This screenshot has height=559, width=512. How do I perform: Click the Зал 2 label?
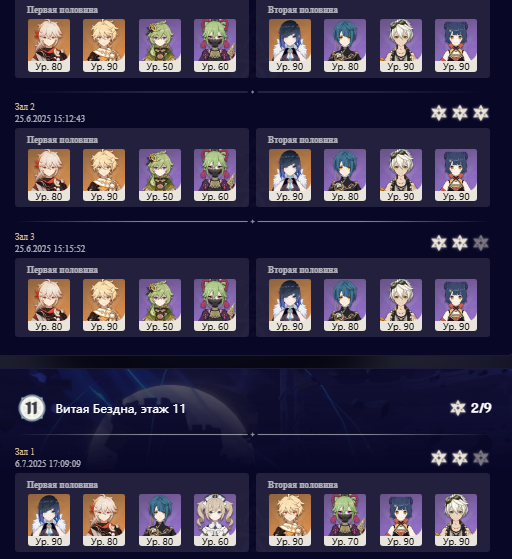tap(25, 107)
